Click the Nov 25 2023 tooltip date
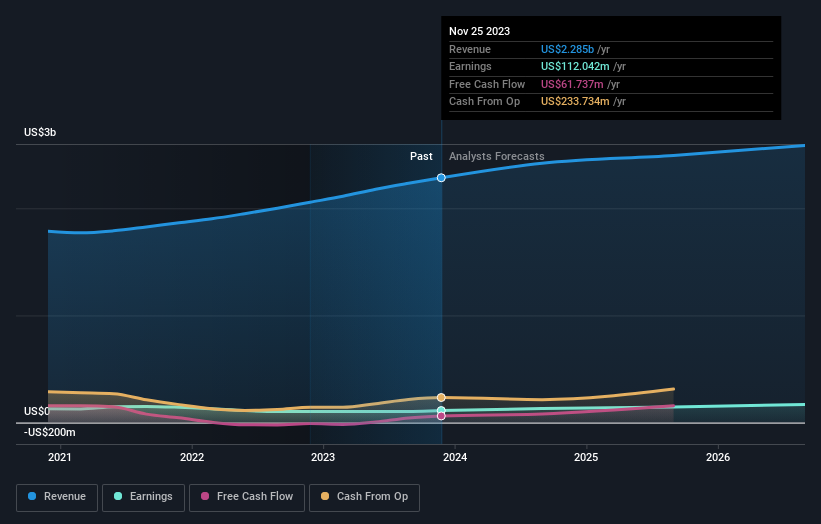 click(479, 31)
